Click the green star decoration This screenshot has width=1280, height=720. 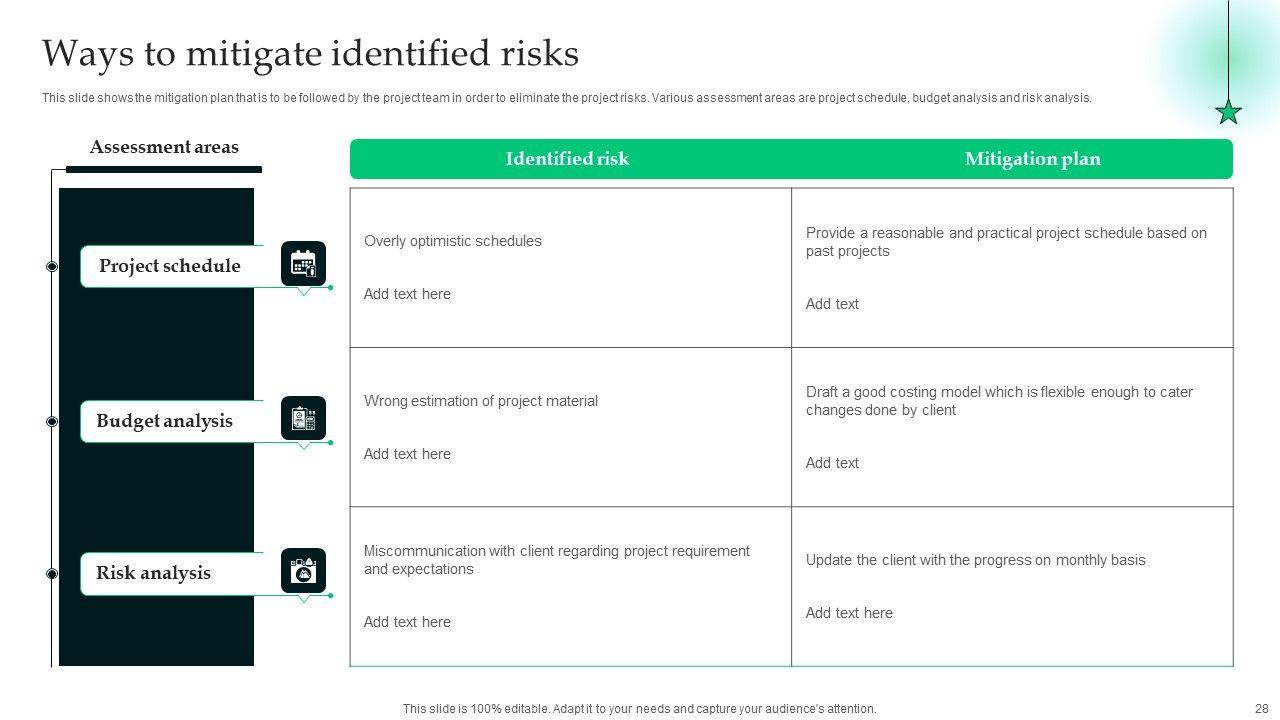coord(1228,112)
